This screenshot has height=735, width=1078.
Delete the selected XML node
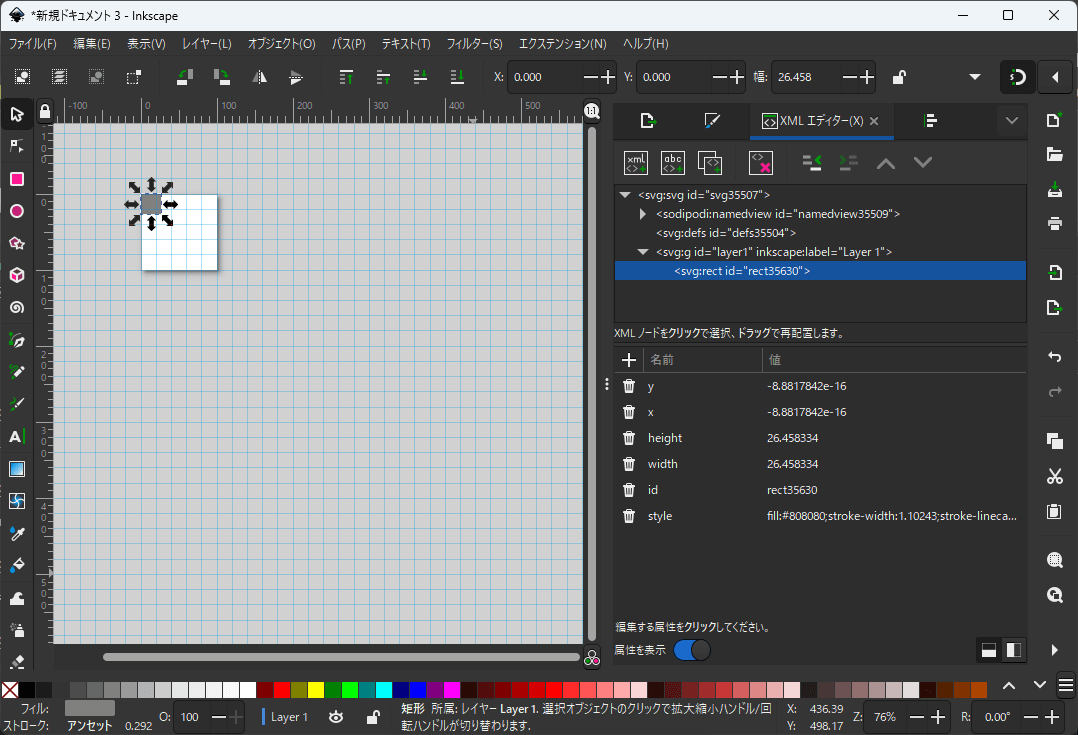(760, 162)
